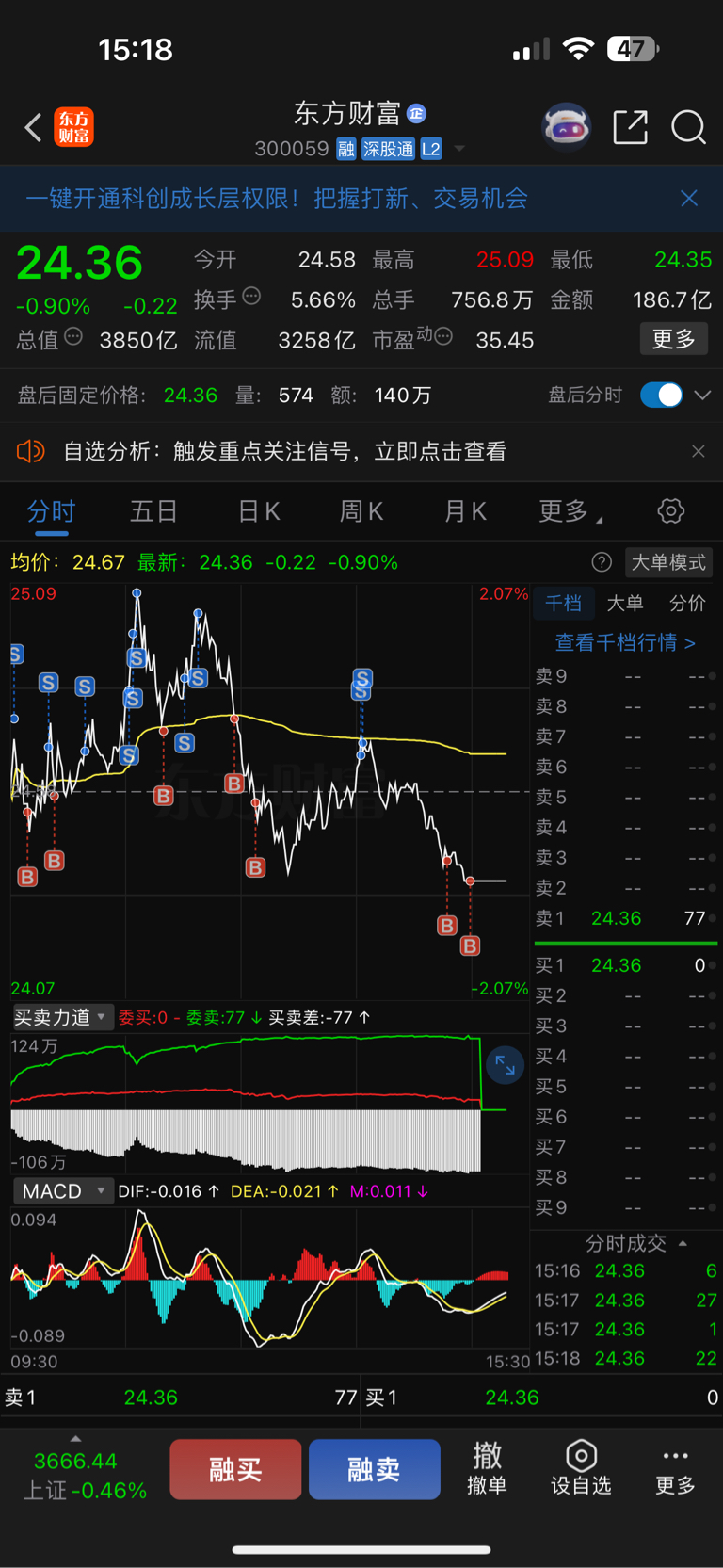Viewport: 723px width, 1568px height.
Task: Collapse the 分时成交 triangle
Action: pyautogui.click(x=683, y=1243)
